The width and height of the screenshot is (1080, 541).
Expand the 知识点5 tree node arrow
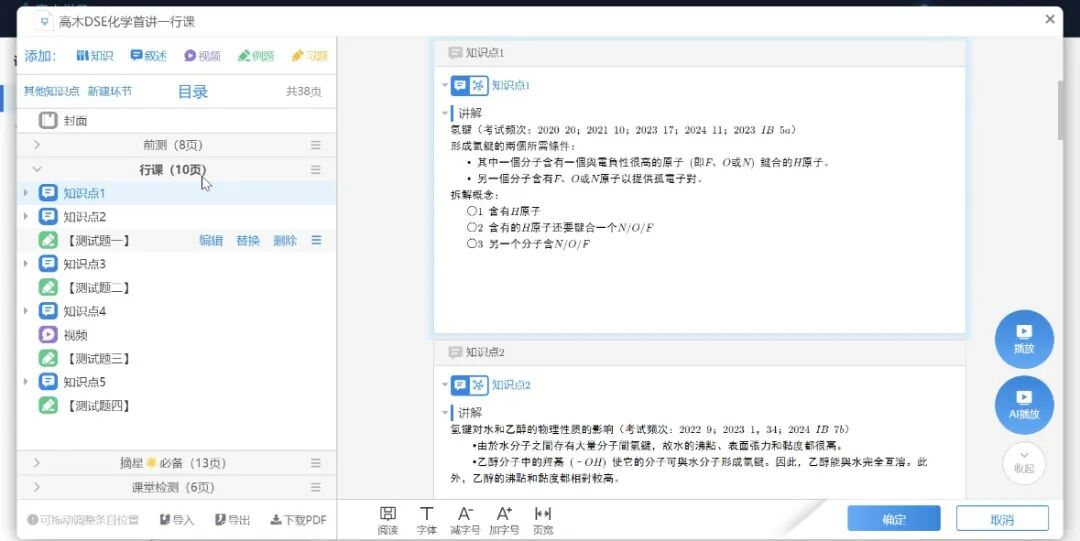click(26, 382)
